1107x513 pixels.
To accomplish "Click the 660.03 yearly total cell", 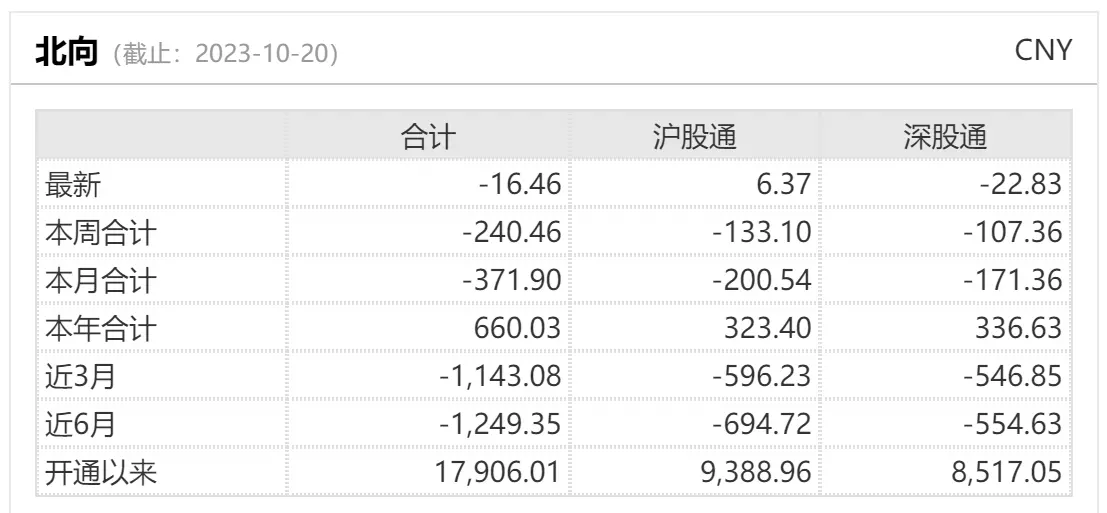I will pyautogui.click(x=517, y=328).
